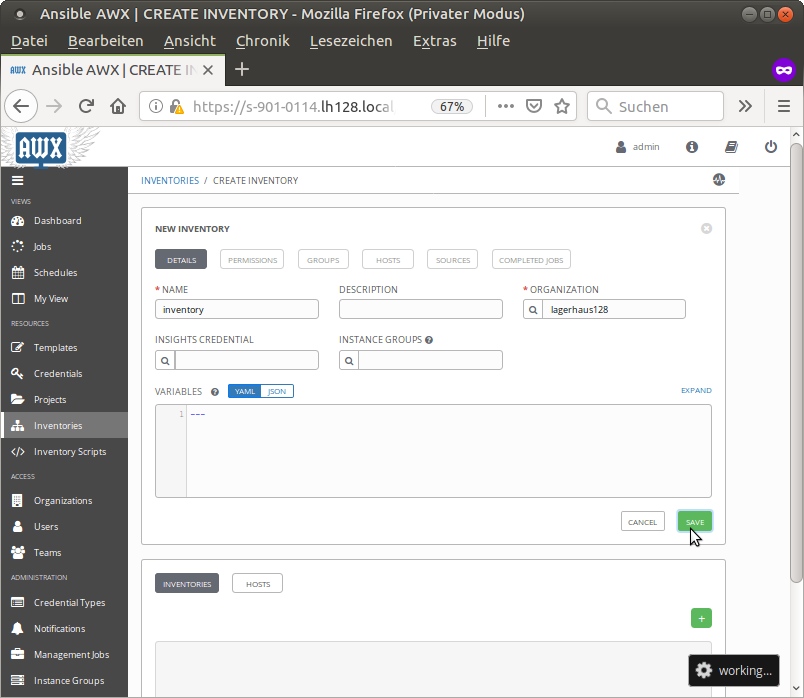Select the Hosts tab in New Inventory
This screenshot has height=698, width=804.
tap(388, 260)
